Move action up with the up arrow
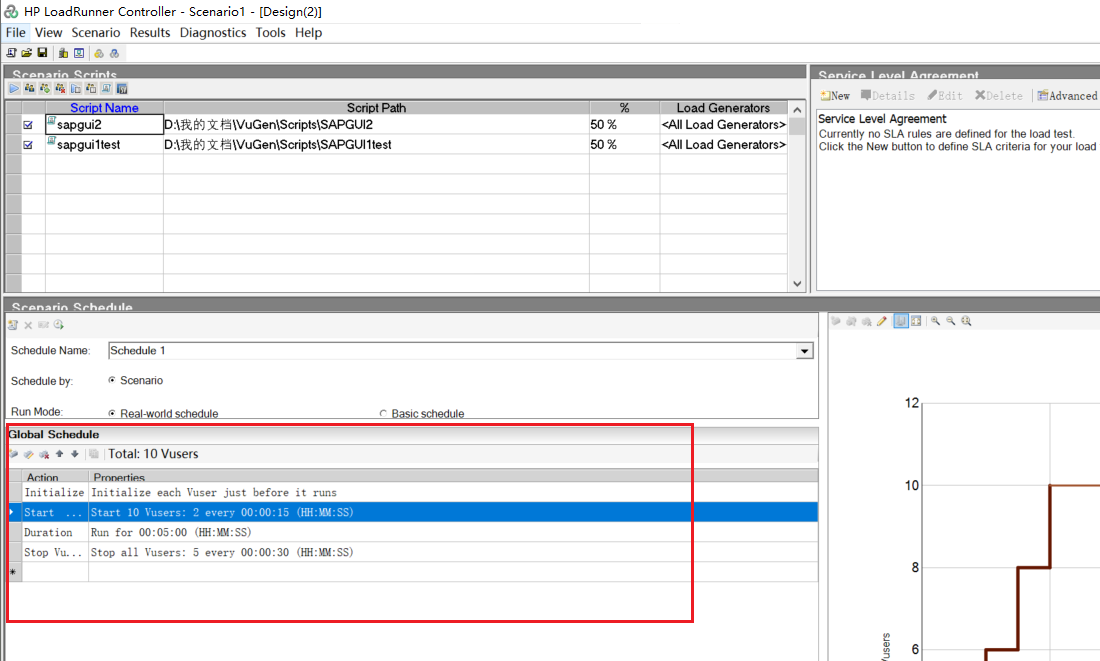Image resolution: width=1100 pixels, height=661 pixels. pos(60,454)
